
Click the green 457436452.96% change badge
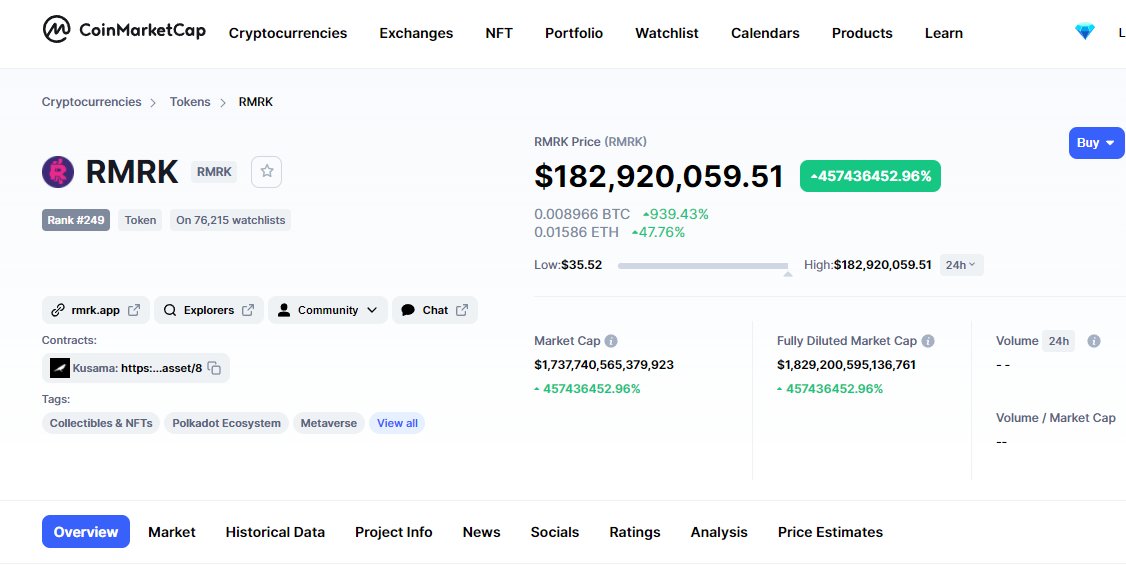(x=870, y=176)
